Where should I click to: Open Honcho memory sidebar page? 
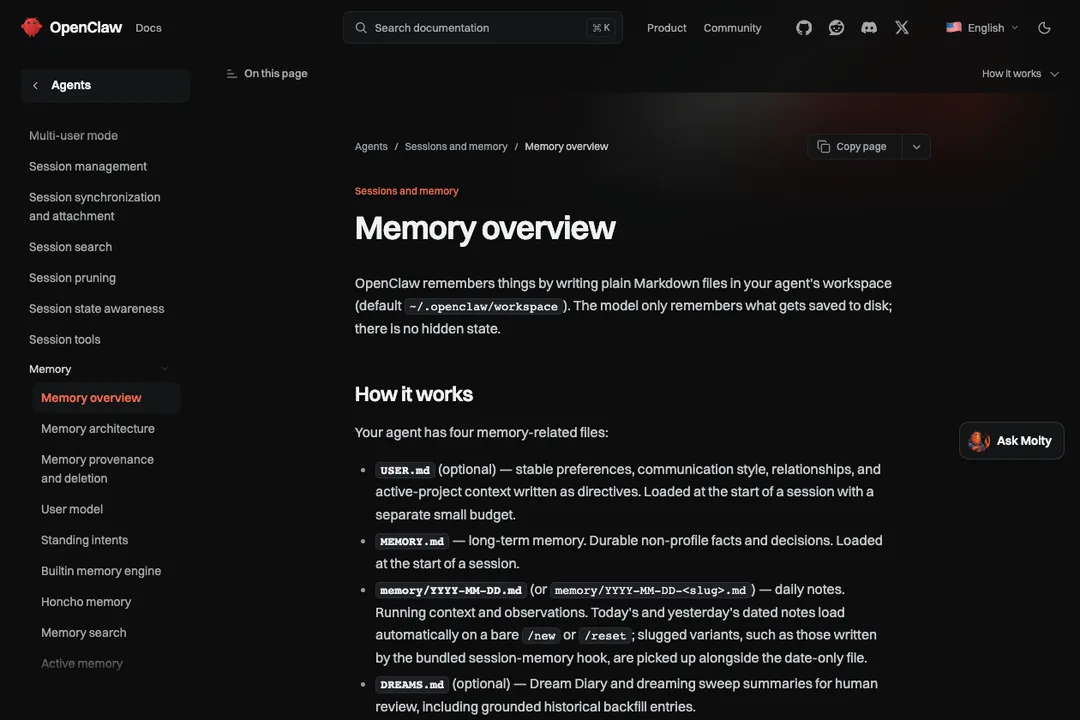click(x=86, y=602)
